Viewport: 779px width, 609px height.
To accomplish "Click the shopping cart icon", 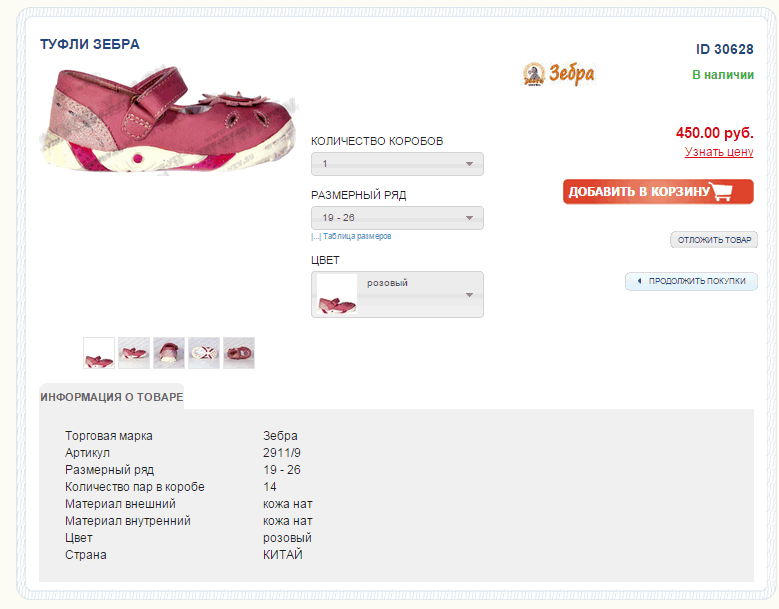I will (732, 191).
